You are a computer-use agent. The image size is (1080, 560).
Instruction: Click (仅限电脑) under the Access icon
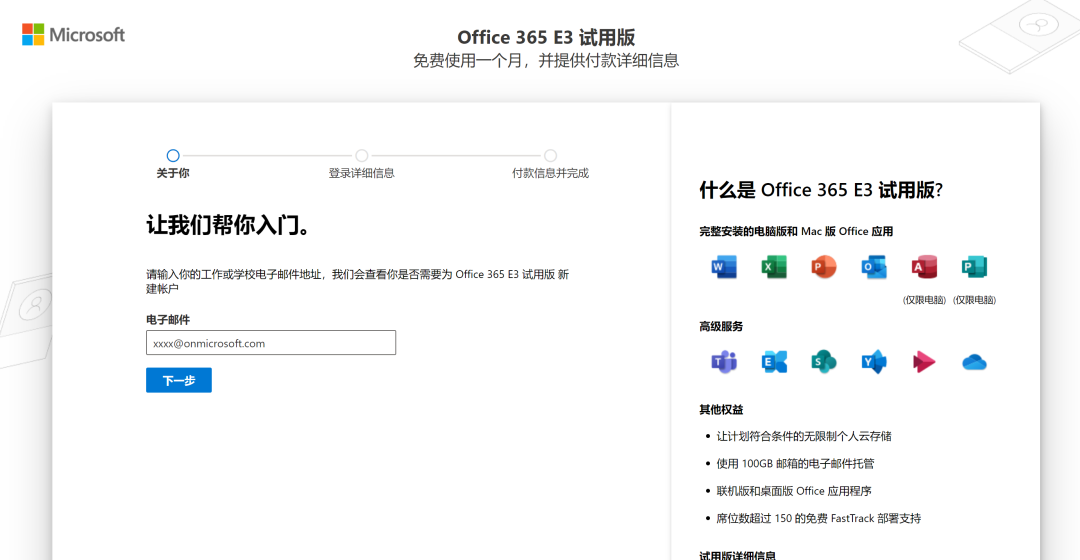924,300
